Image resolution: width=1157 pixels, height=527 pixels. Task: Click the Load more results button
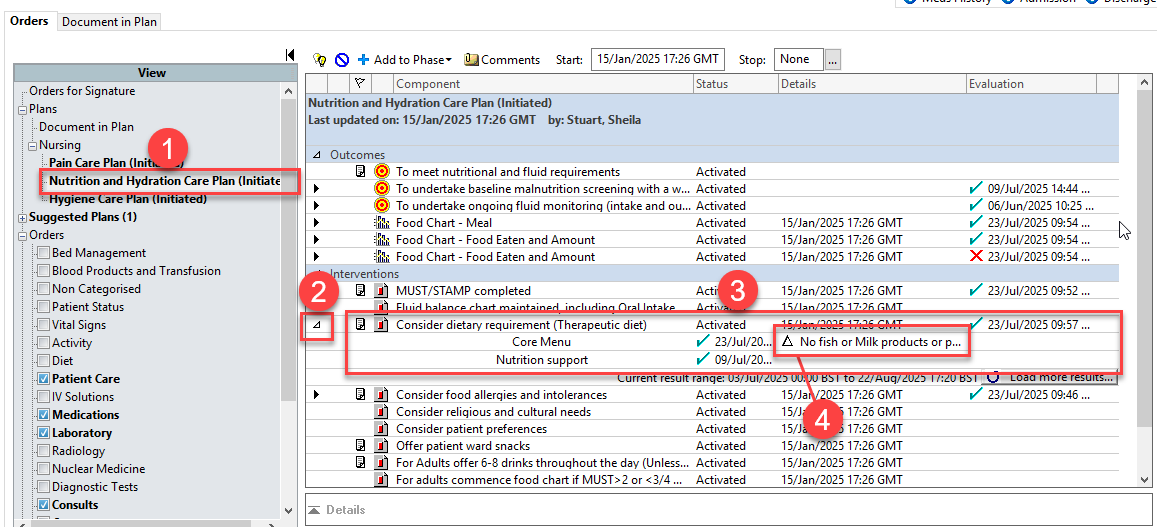point(1049,377)
